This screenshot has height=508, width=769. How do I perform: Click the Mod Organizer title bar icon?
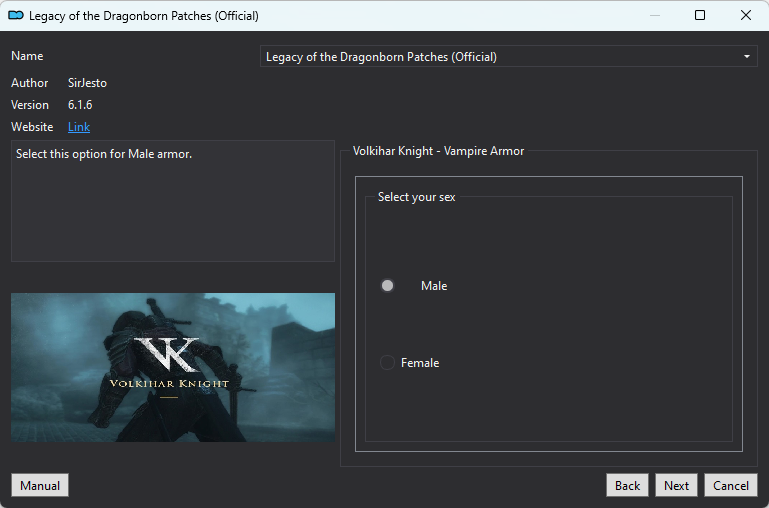(x=16, y=16)
